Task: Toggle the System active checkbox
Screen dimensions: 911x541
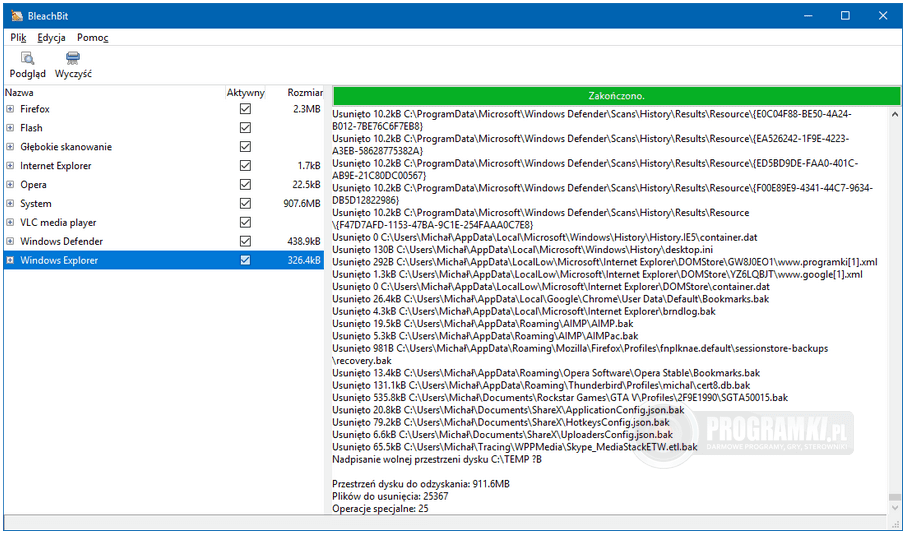Action: coord(245,203)
